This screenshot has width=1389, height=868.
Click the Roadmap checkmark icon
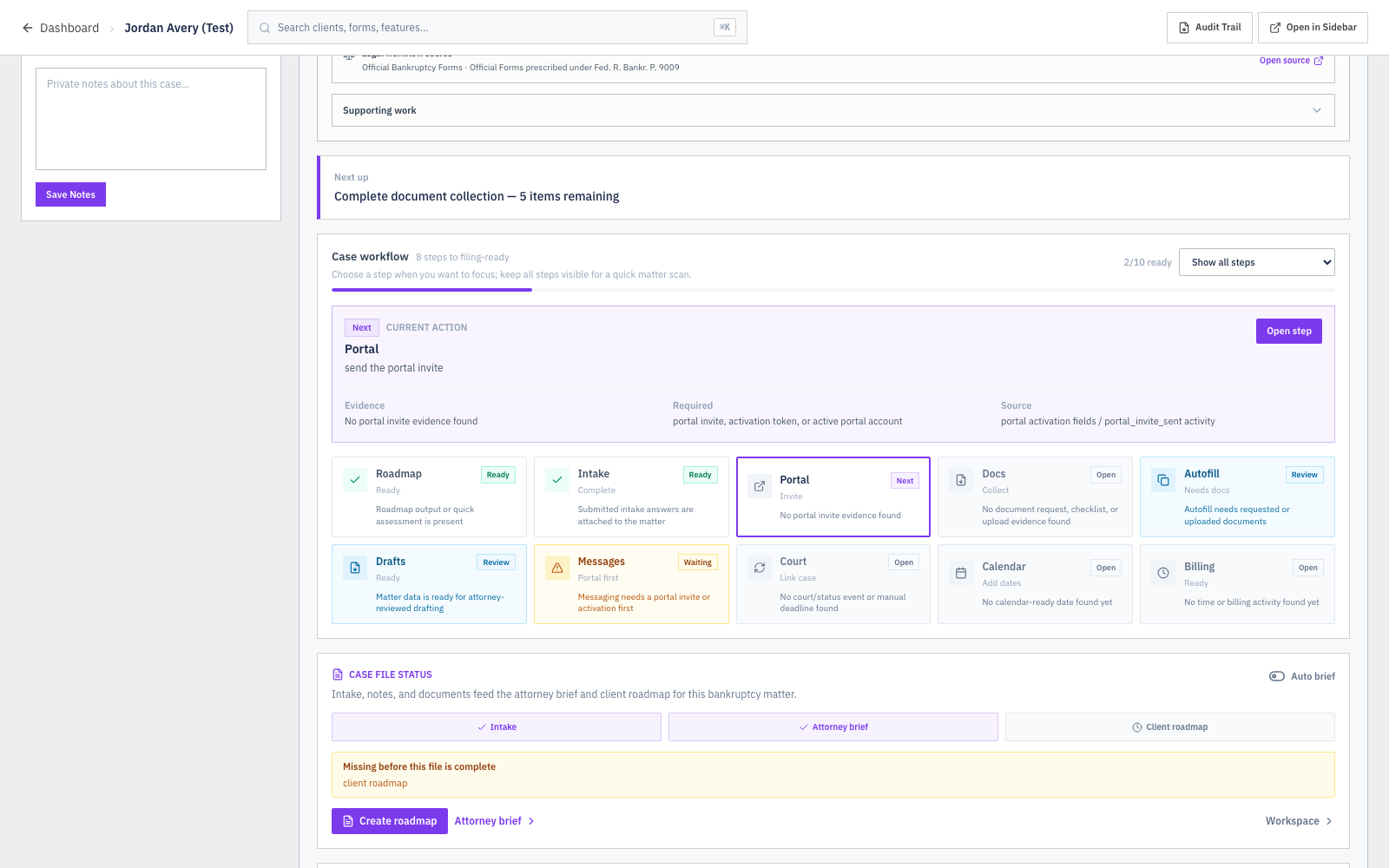point(355,480)
